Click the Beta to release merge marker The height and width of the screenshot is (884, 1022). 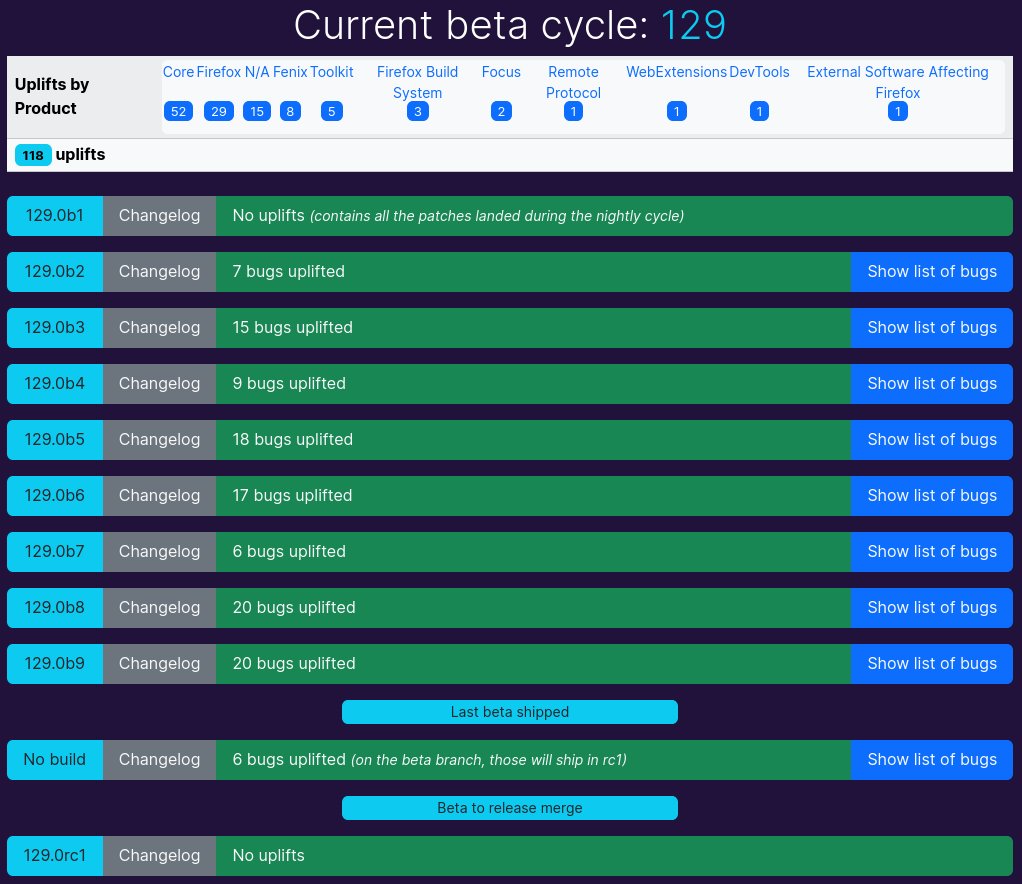[510, 808]
